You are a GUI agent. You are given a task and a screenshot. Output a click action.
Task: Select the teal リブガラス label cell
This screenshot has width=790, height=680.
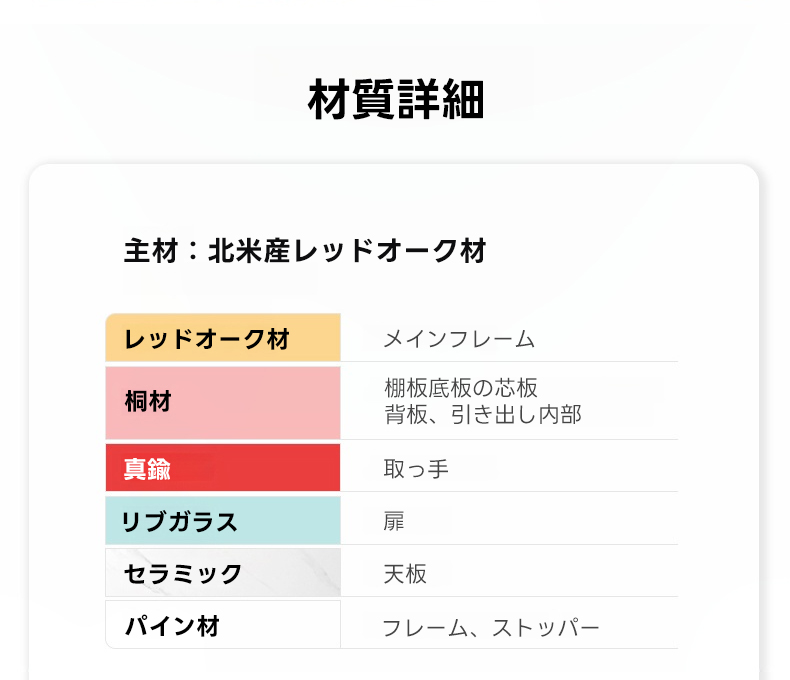pos(222,521)
